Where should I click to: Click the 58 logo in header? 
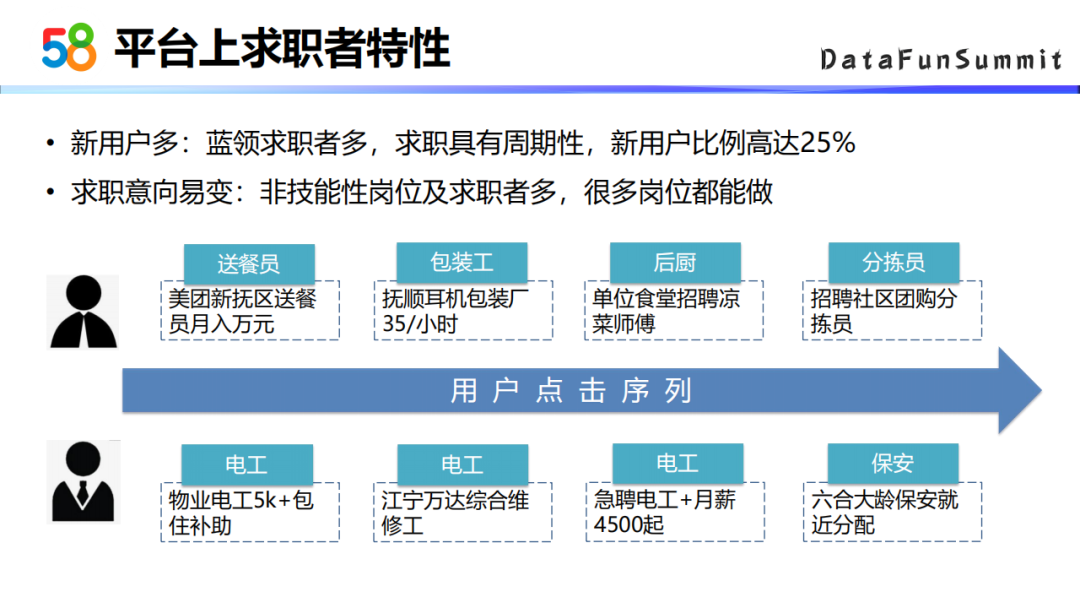click(69, 47)
